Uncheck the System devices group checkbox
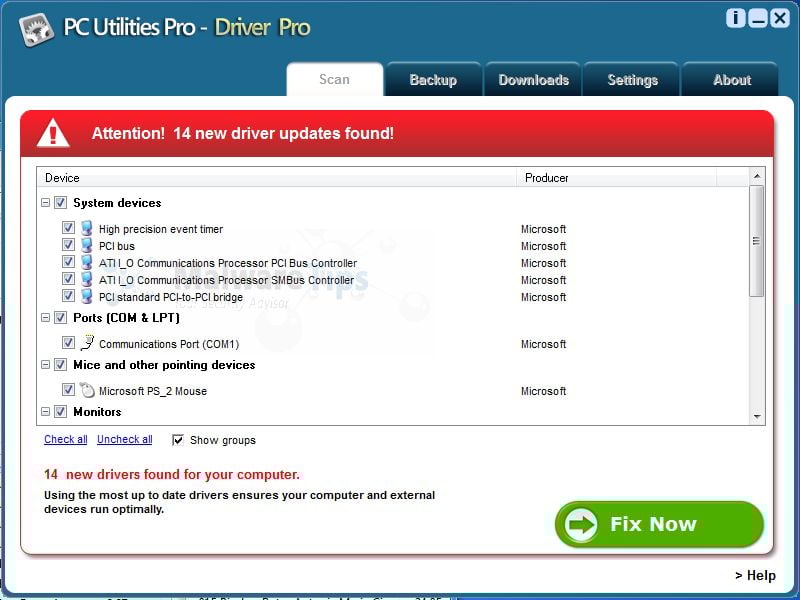800x600 pixels. click(x=61, y=203)
